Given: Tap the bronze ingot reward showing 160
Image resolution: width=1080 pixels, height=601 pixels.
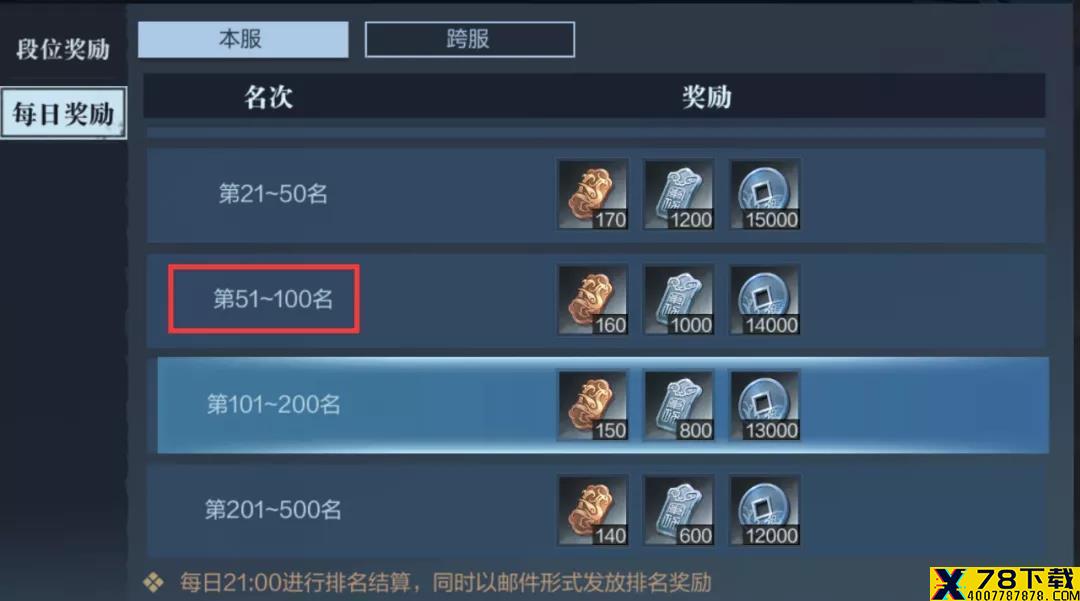Looking at the screenshot, I should pos(593,299).
